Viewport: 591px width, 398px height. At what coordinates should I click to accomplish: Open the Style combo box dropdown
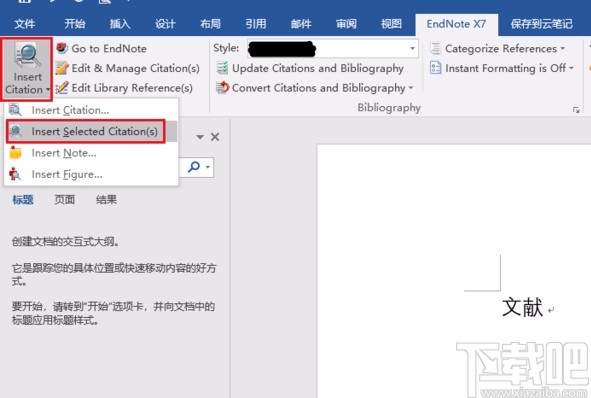[412, 48]
